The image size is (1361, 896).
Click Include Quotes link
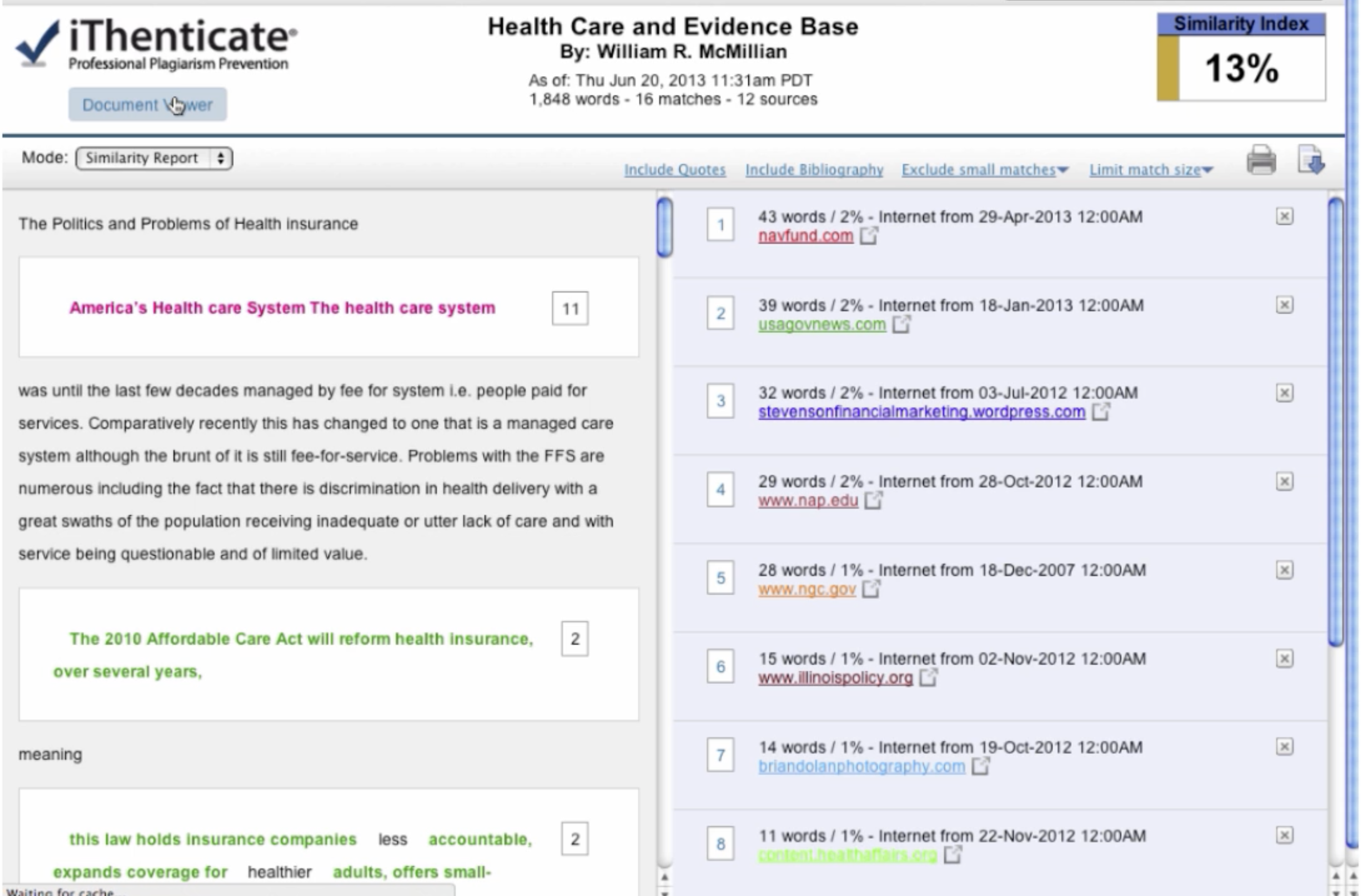click(674, 170)
